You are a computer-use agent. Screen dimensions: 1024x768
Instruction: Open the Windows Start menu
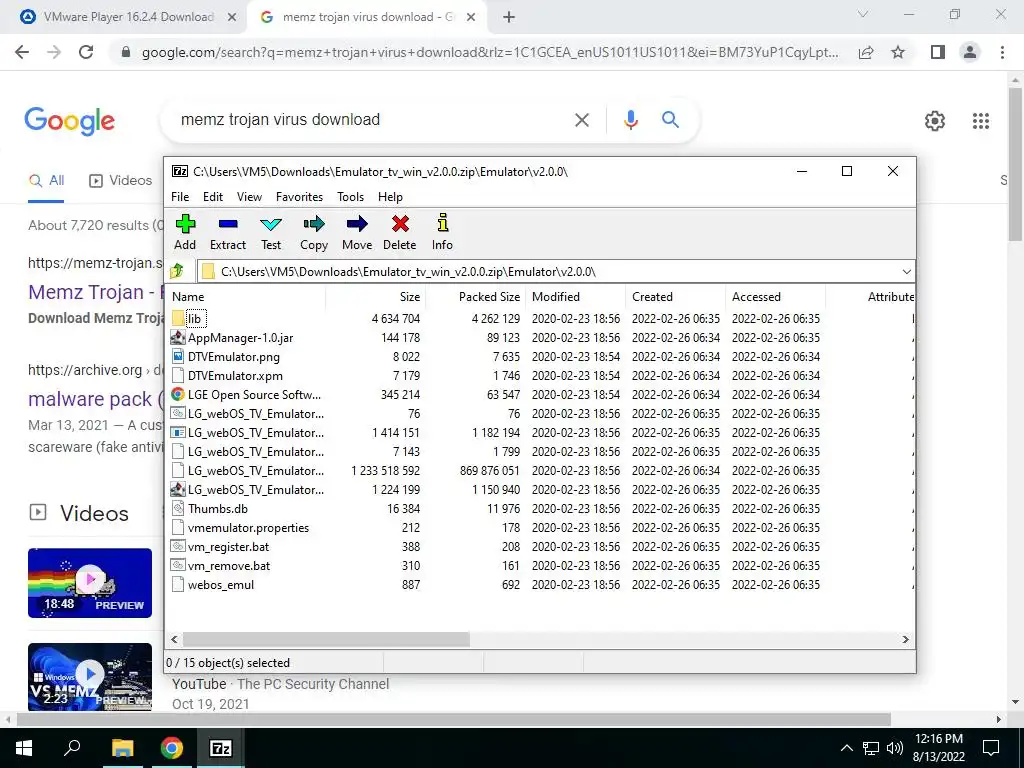pos(24,748)
